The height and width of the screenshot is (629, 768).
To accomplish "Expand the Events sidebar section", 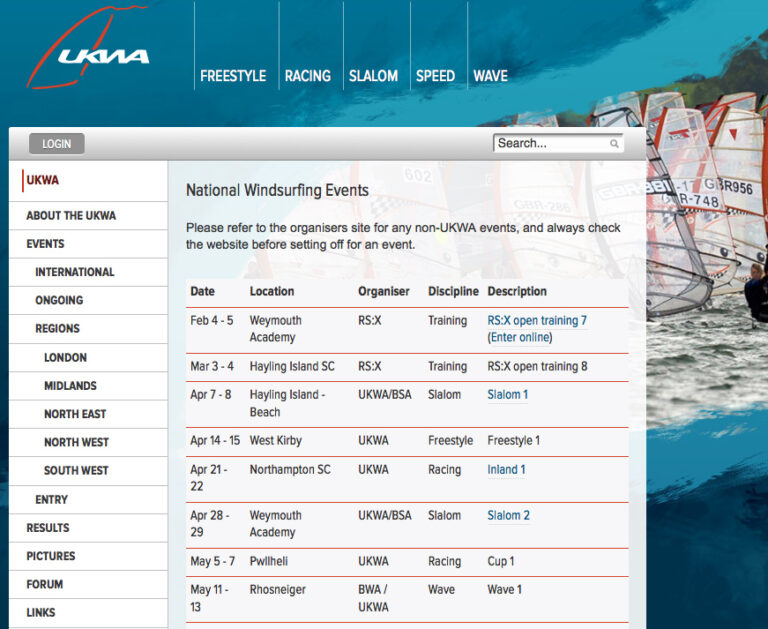I will (45, 244).
